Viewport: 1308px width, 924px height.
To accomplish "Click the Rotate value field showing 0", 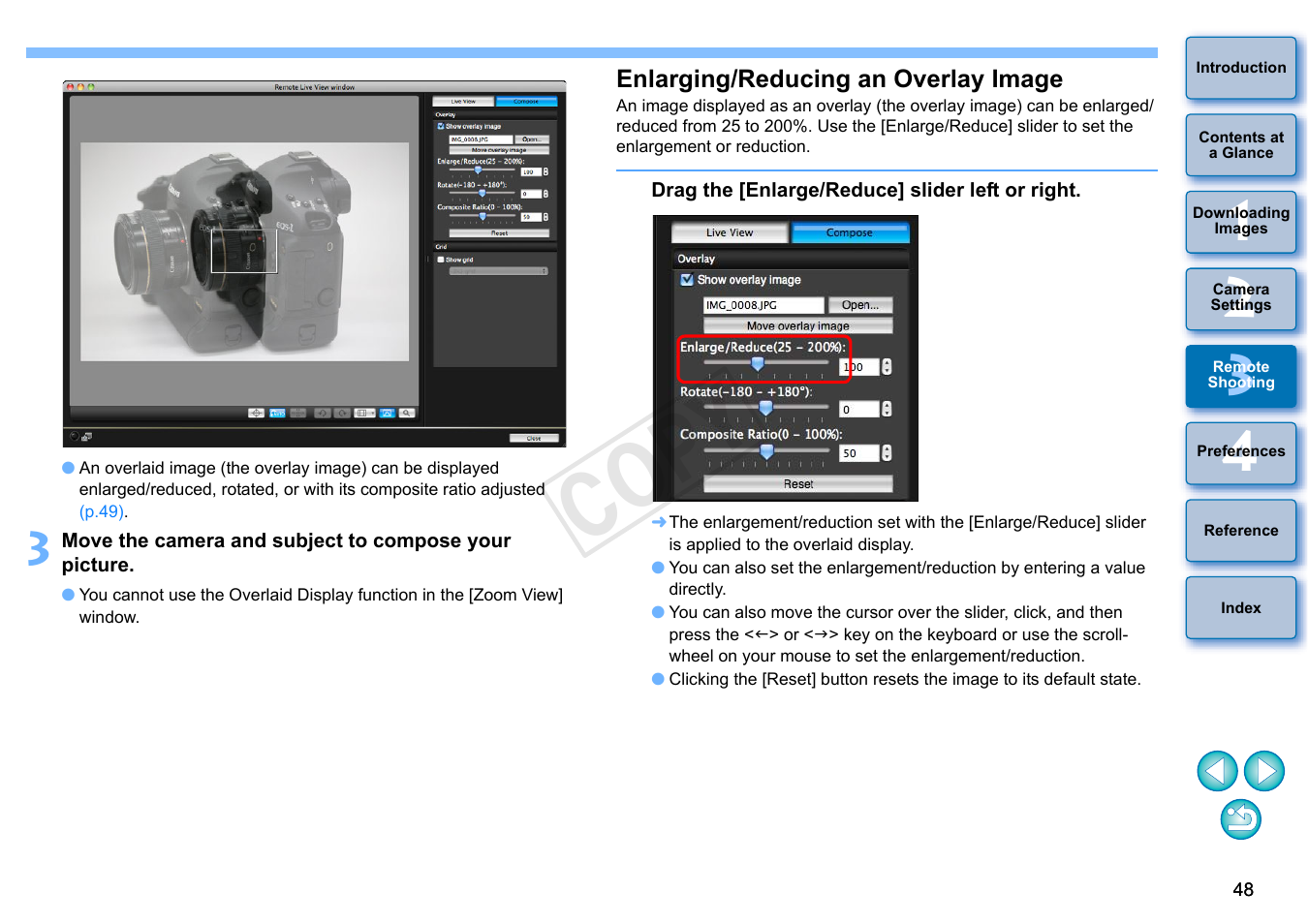I will pyautogui.click(x=859, y=410).
